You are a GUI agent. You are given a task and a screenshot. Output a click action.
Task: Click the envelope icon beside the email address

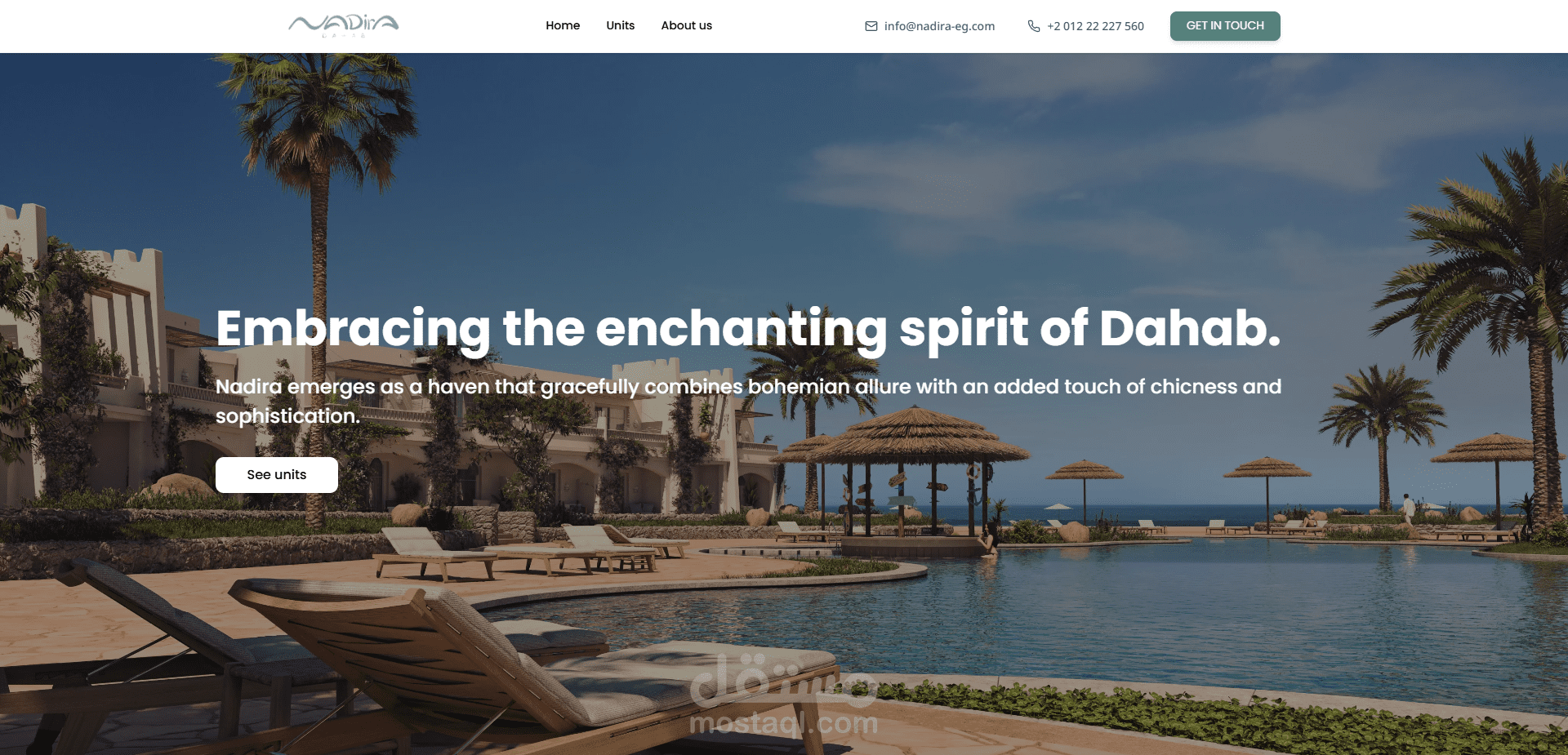[871, 26]
